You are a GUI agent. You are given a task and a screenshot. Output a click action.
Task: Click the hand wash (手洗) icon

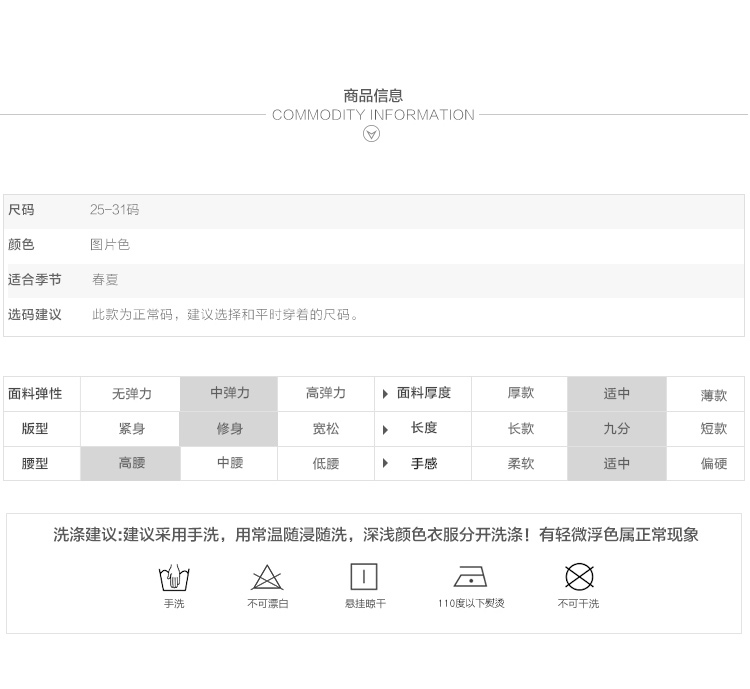(174, 577)
